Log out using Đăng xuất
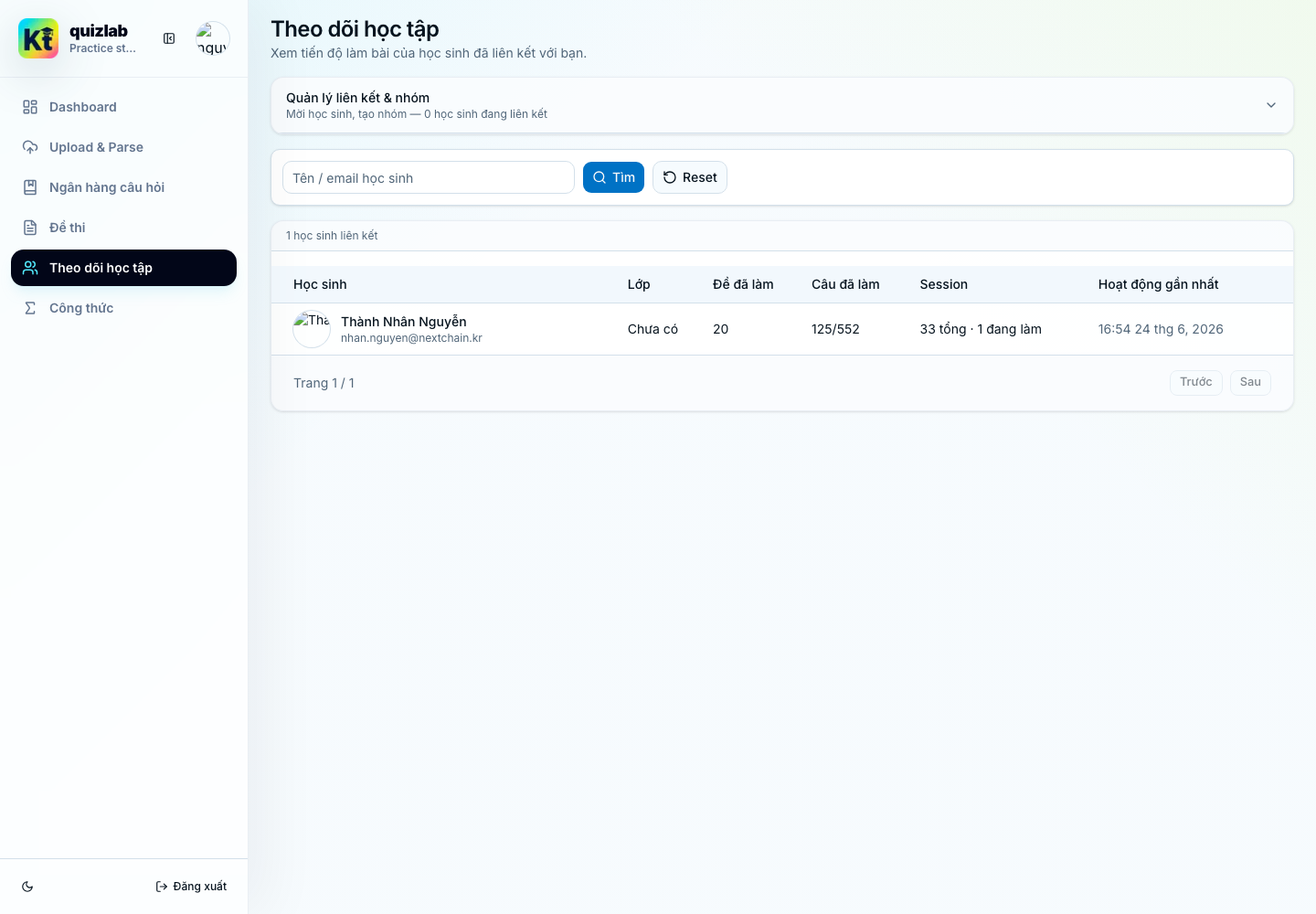Image resolution: width=1316 pixels, height=914 pixels. click(x=191, y=887)
